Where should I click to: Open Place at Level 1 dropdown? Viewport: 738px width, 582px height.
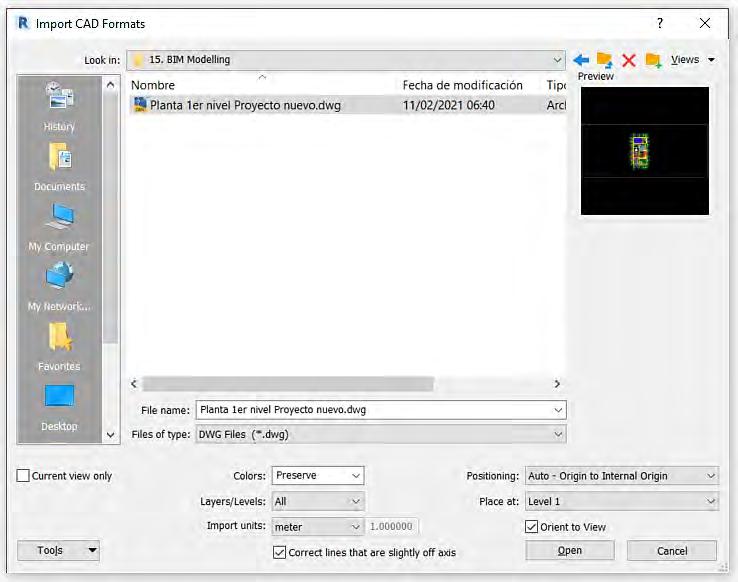pyautogui.click(x=622, y=502)
